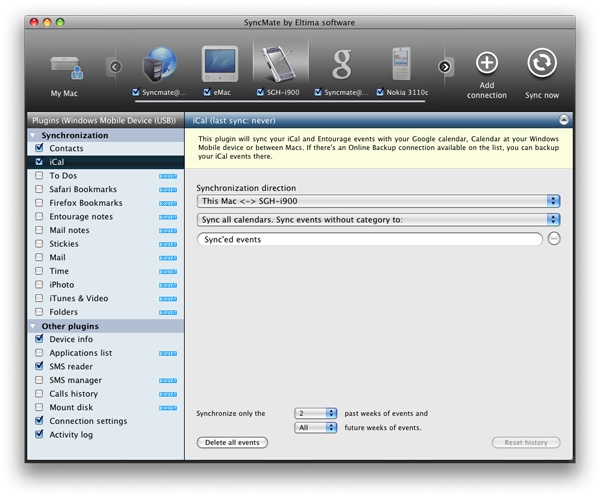600x497 pixels.
Task: Enable the Firefox Bookmarks checkbox
Action: point(39,203)
